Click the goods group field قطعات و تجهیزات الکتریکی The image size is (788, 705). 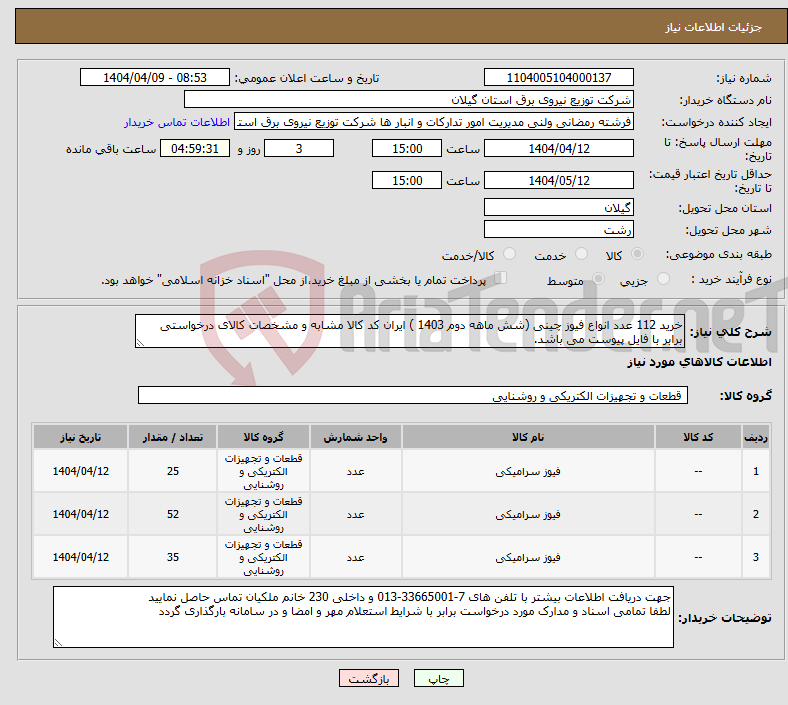click(413, 395)
